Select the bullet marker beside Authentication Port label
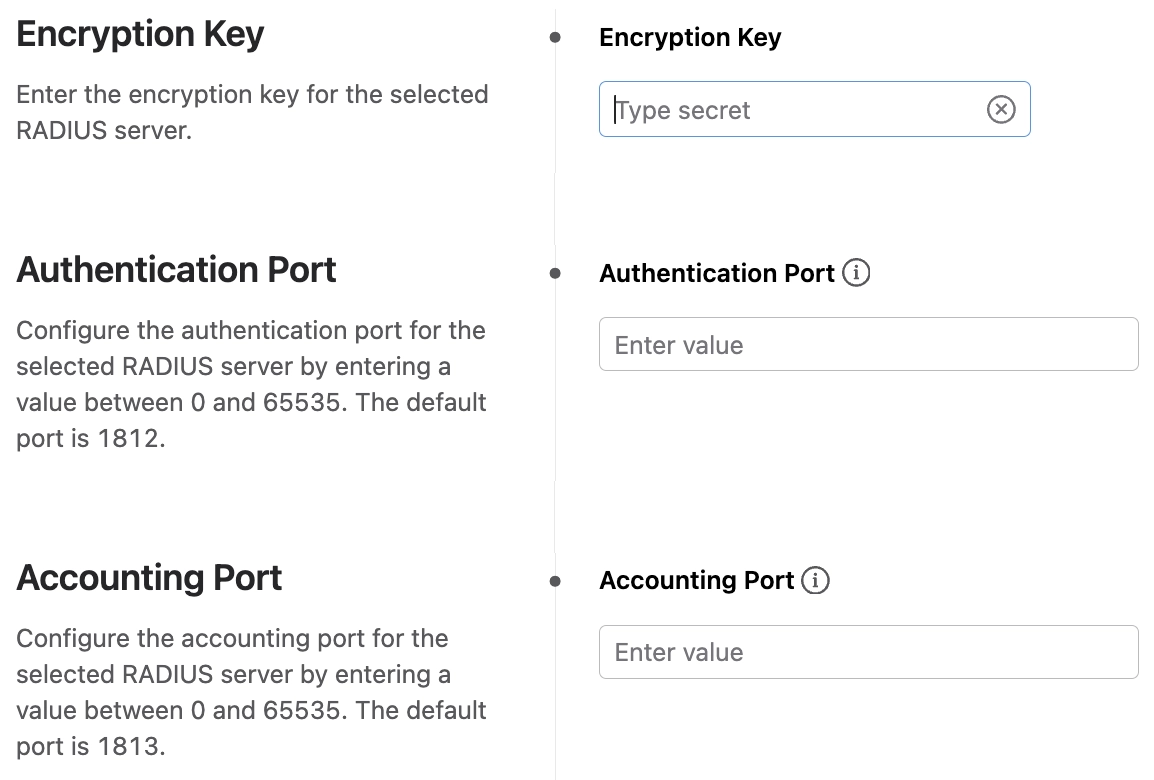Image resolution: width=1154 pixels, height=780 pixels. [556, 273]
